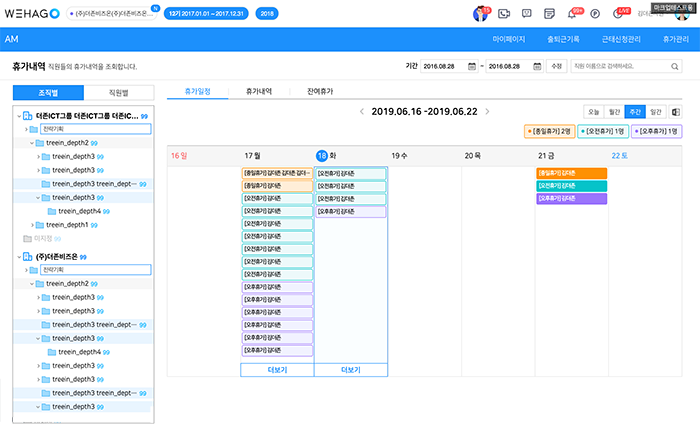Click 더보기 under Monday column
Image resolution: width=700 pixels, height=431 pixels.
[277, 369]
